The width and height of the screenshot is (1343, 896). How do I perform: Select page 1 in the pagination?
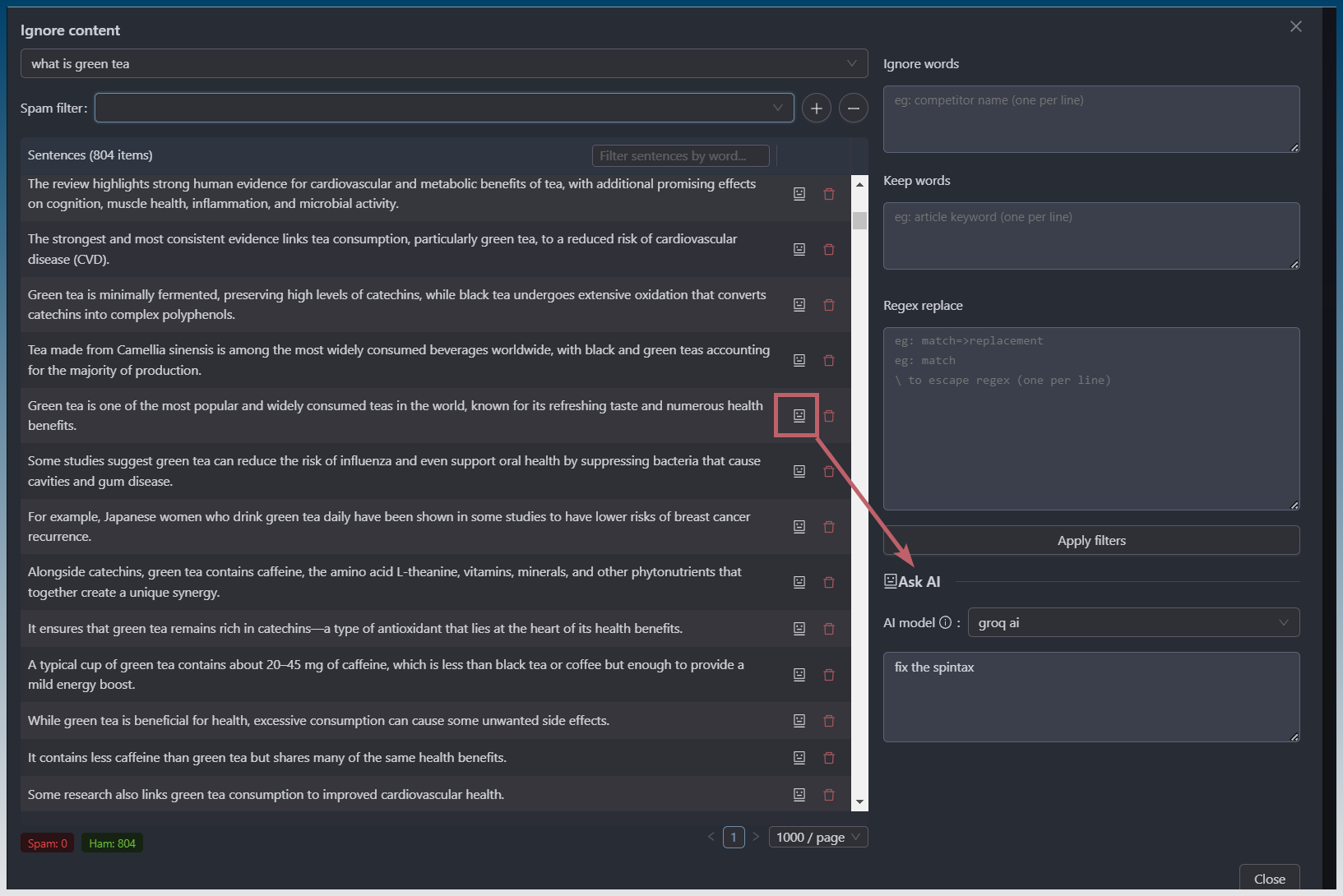734,837
